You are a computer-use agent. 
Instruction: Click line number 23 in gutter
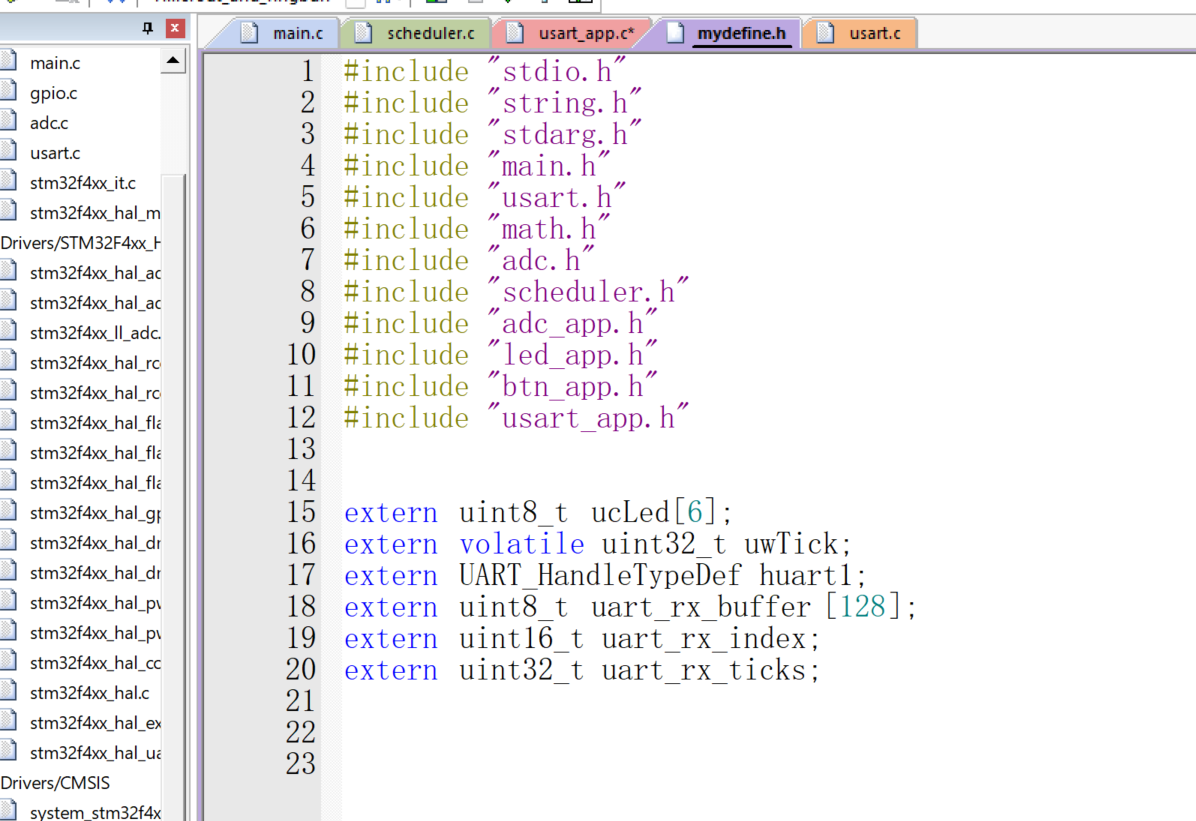pyautogui.click(x=301, y=764)
